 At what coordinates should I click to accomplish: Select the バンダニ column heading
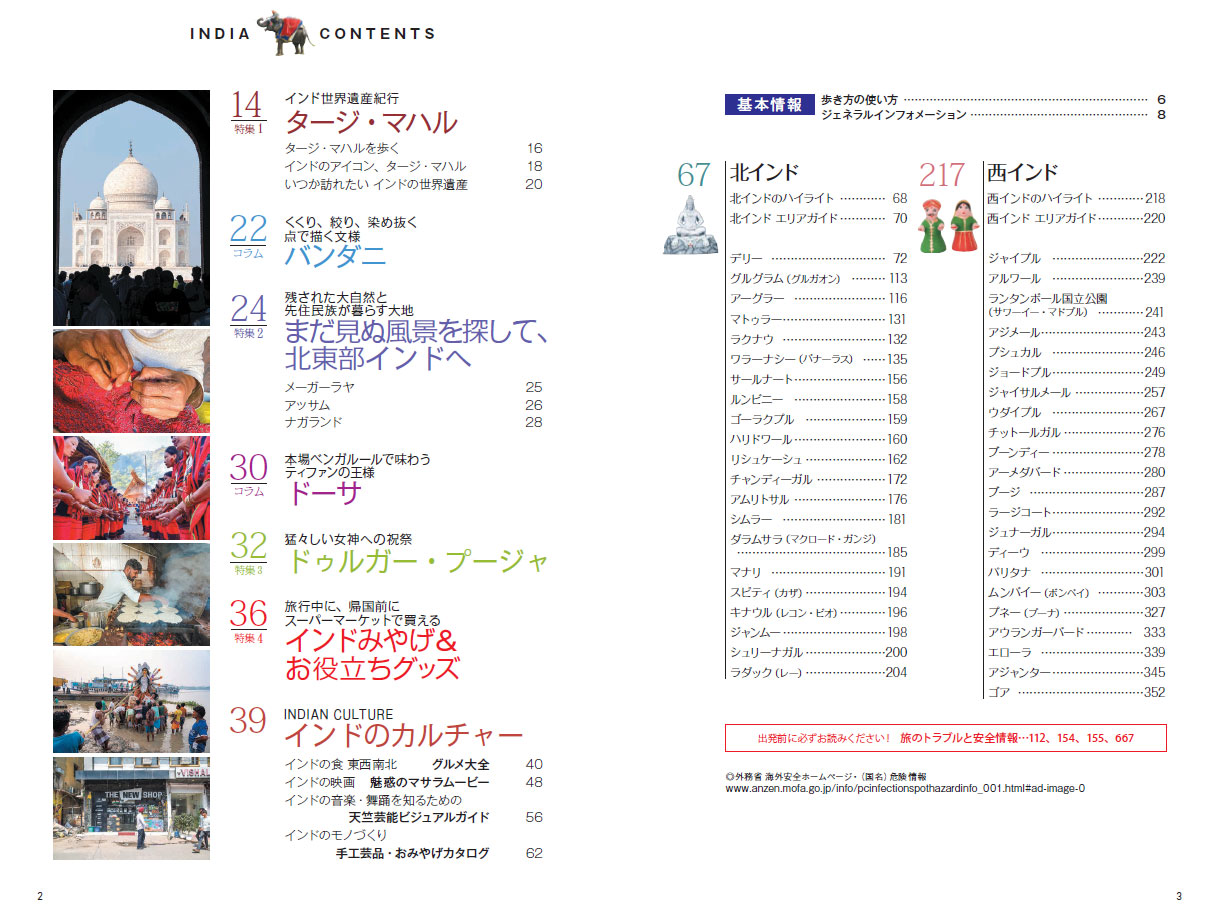point(335,256)
